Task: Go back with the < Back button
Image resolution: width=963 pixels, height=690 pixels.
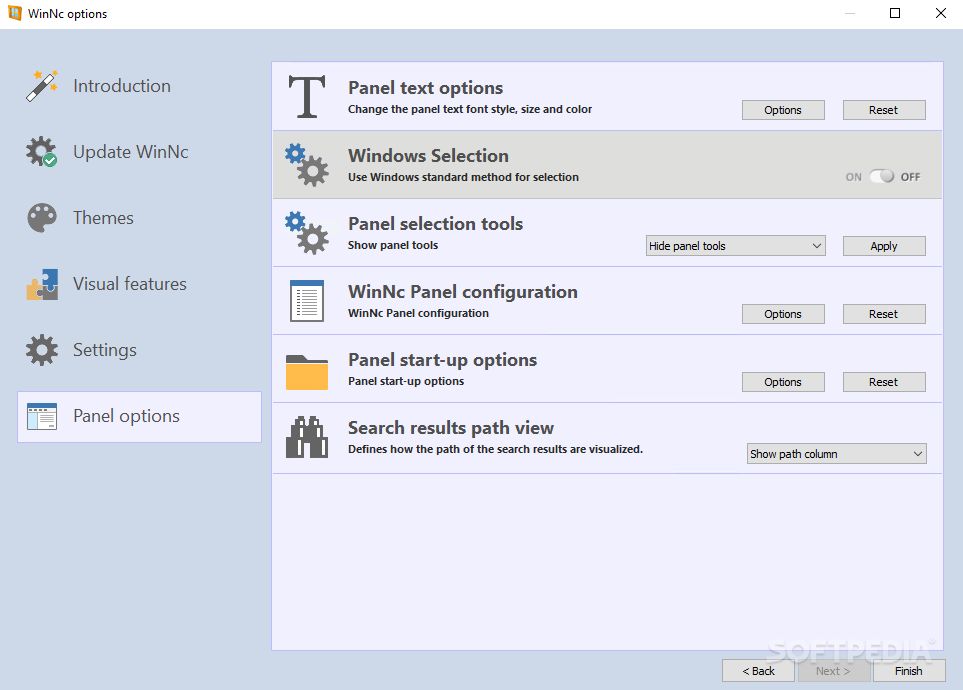Action: 758,671
